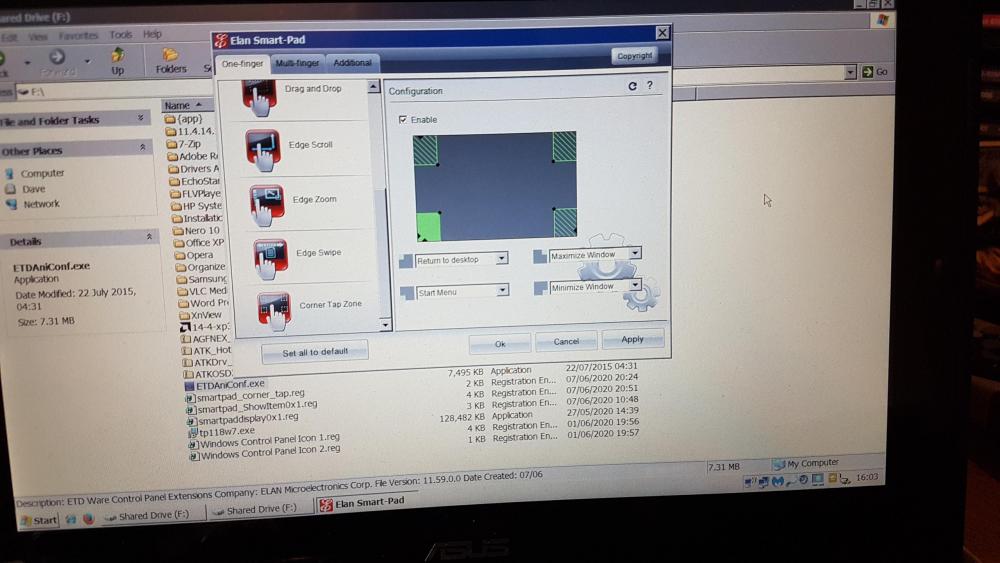Click the reset/refresh configuration icon
1000x563 pixels.
632,85
